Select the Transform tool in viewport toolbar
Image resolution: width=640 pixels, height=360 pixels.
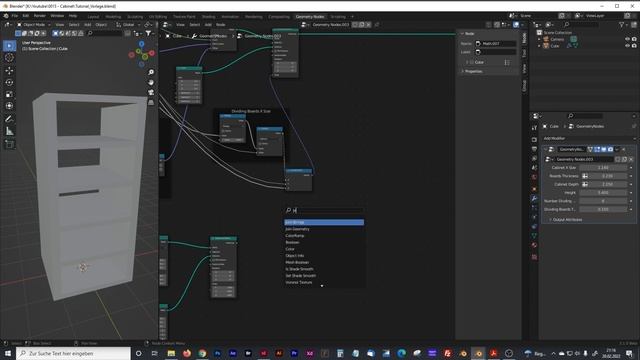tap(9, 106)
